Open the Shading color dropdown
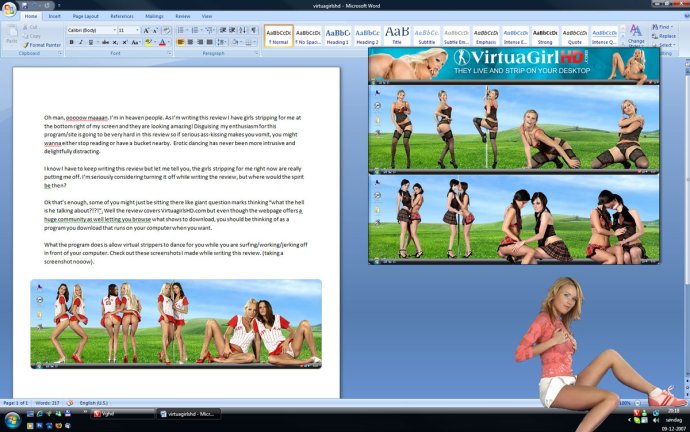The height and width of the screenshot is (432, 690). [241, 42]
